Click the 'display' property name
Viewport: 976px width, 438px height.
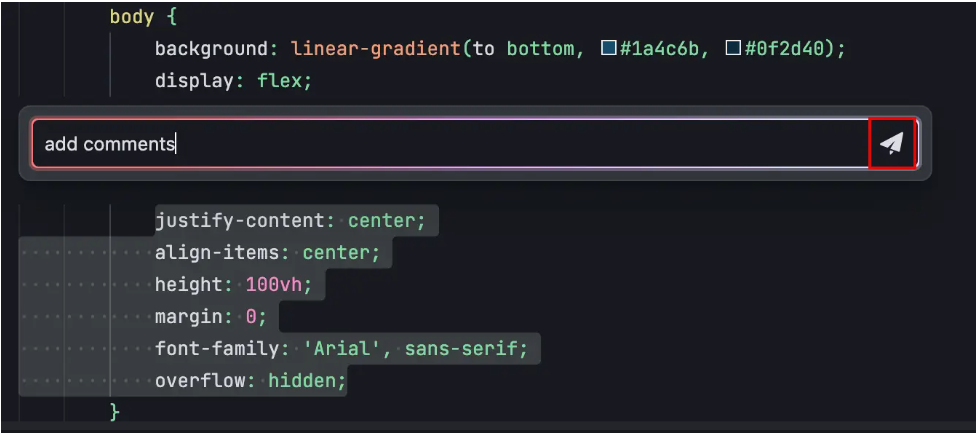195,81
